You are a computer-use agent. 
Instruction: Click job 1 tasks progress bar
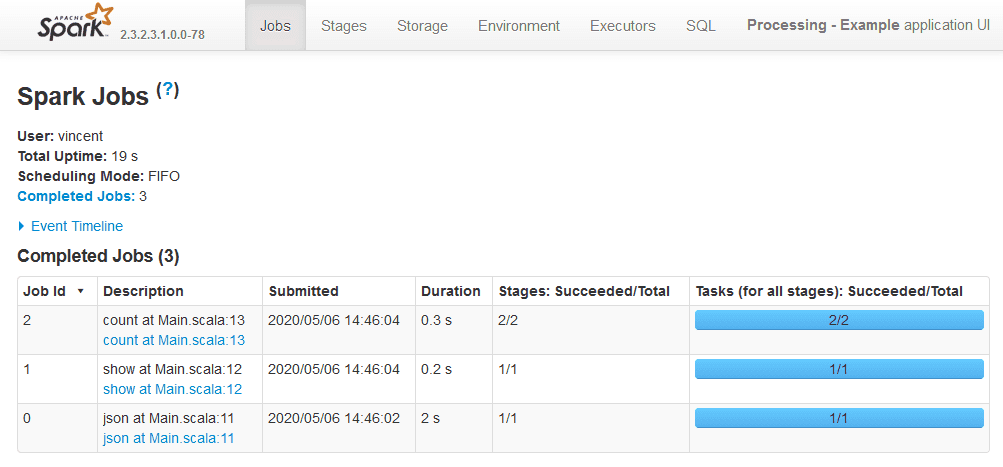click(x=839, y=369)
